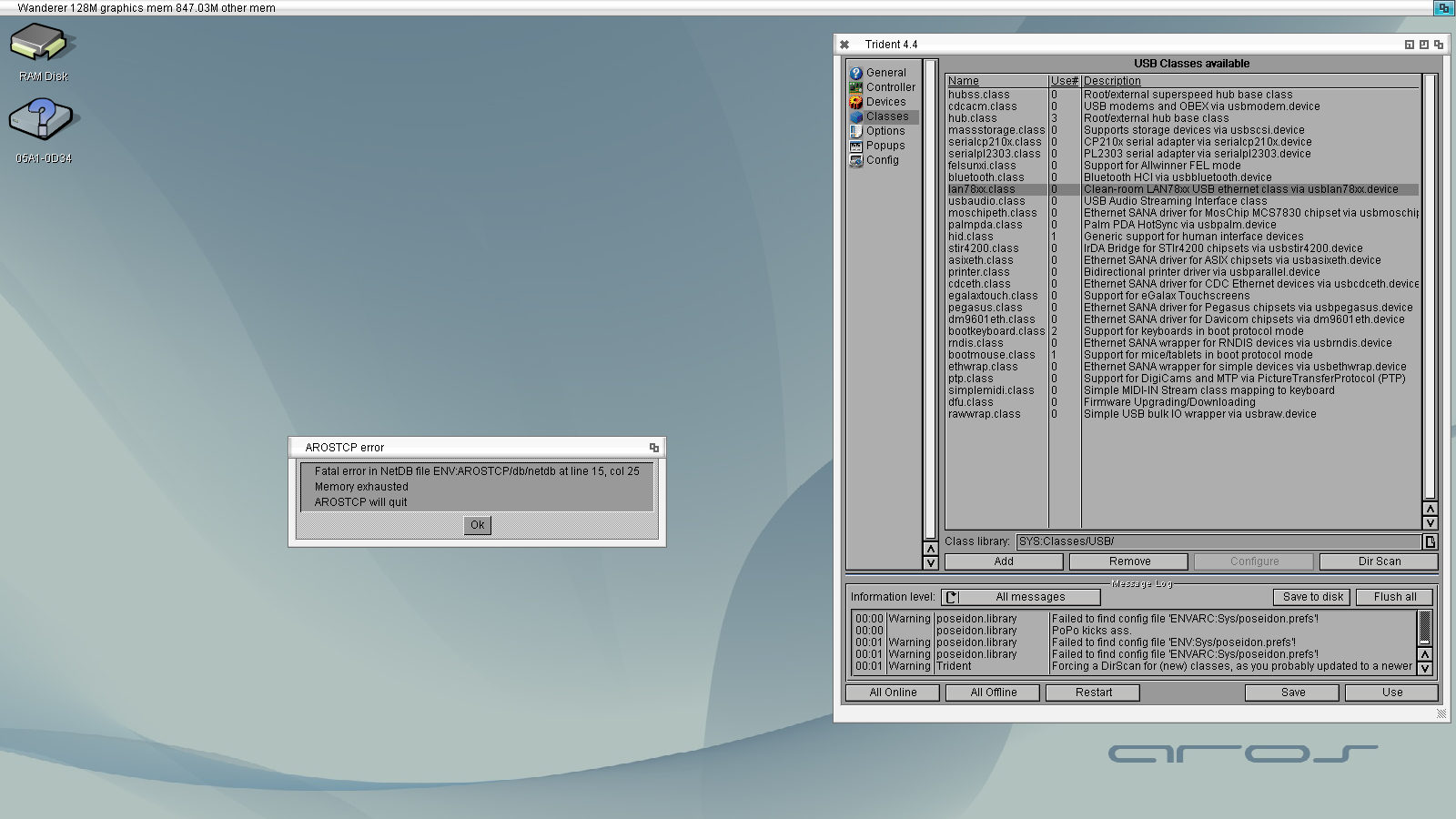Click the Flush all button

tap(1395, 597)
